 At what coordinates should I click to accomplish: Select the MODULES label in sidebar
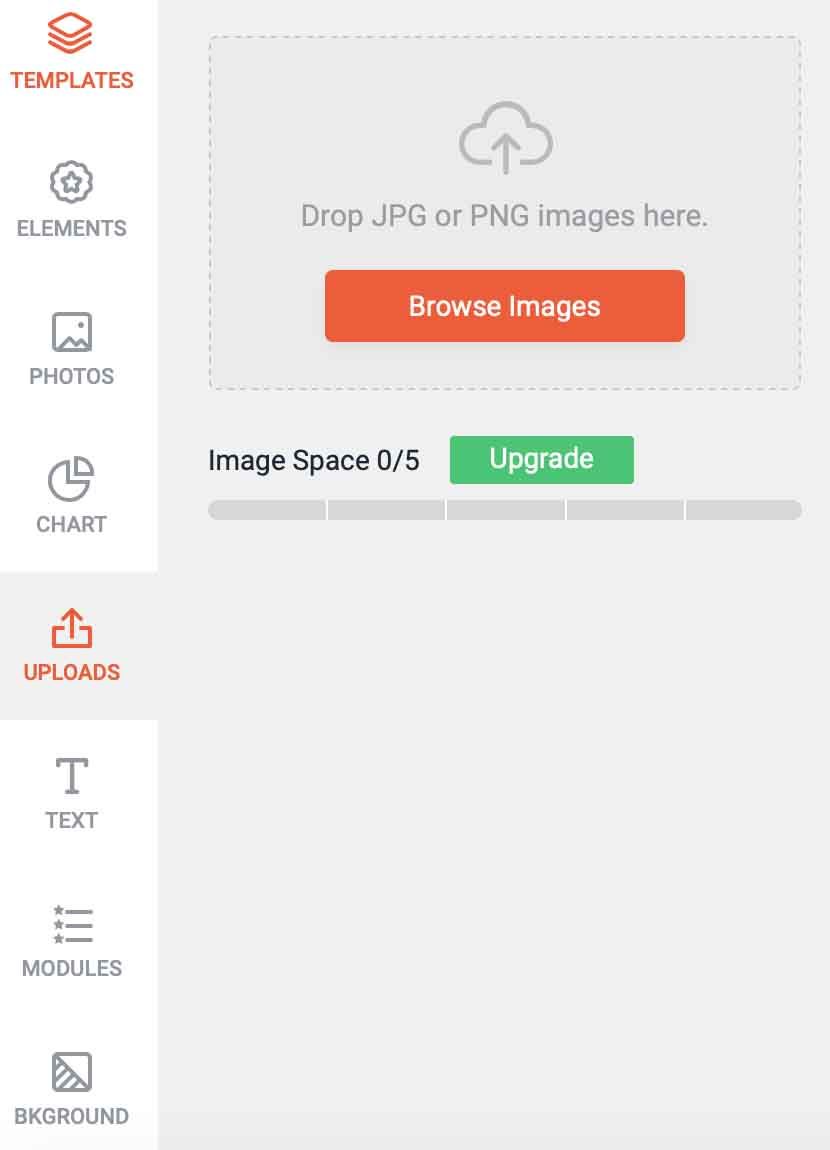point(72,968)
